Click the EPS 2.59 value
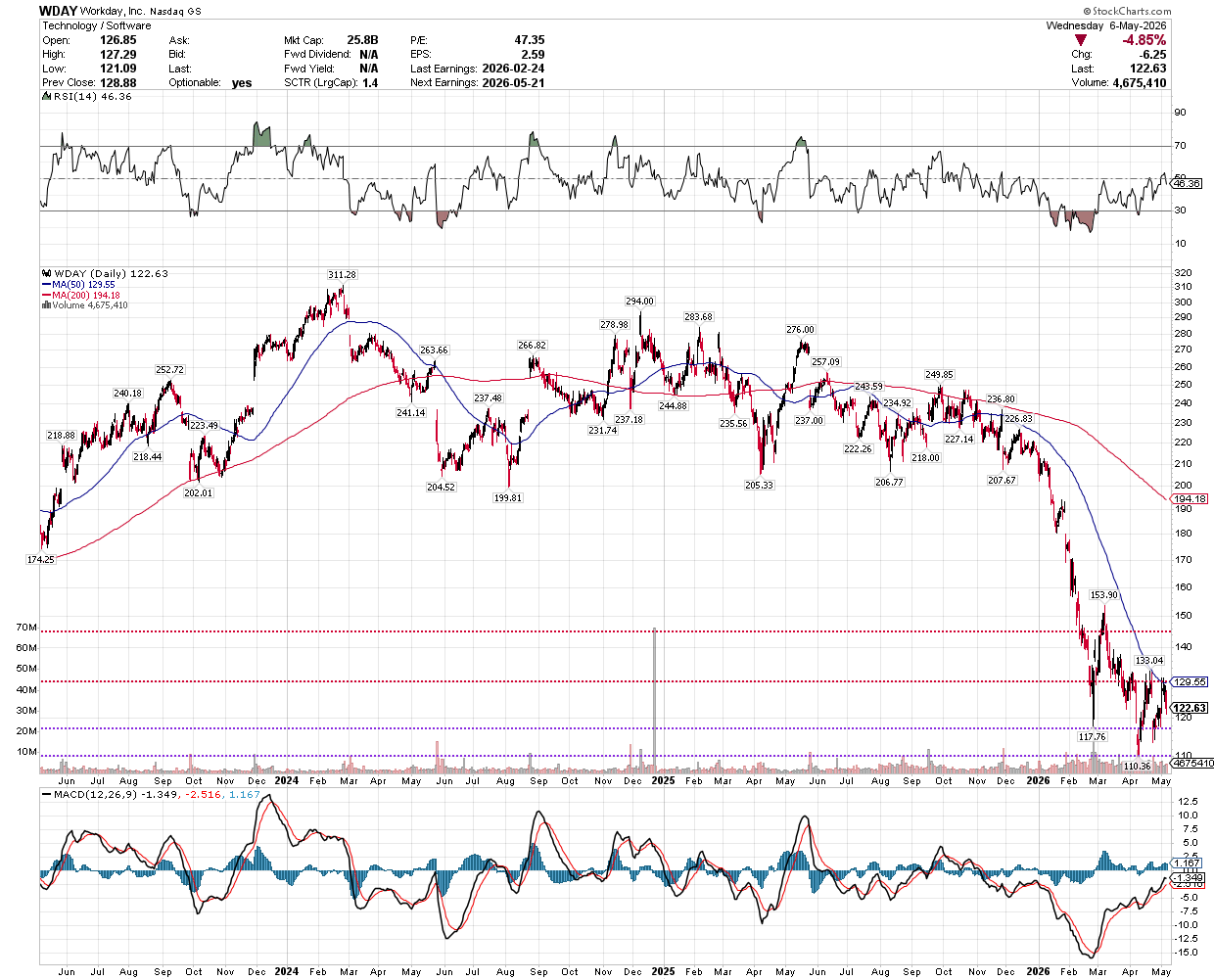The height and width of the screenshot is (980, 1214). [533, 55]
